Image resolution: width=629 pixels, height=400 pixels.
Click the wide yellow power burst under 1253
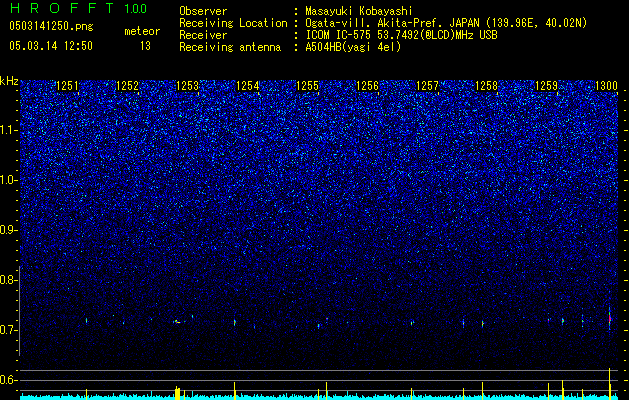pos(177,393)
